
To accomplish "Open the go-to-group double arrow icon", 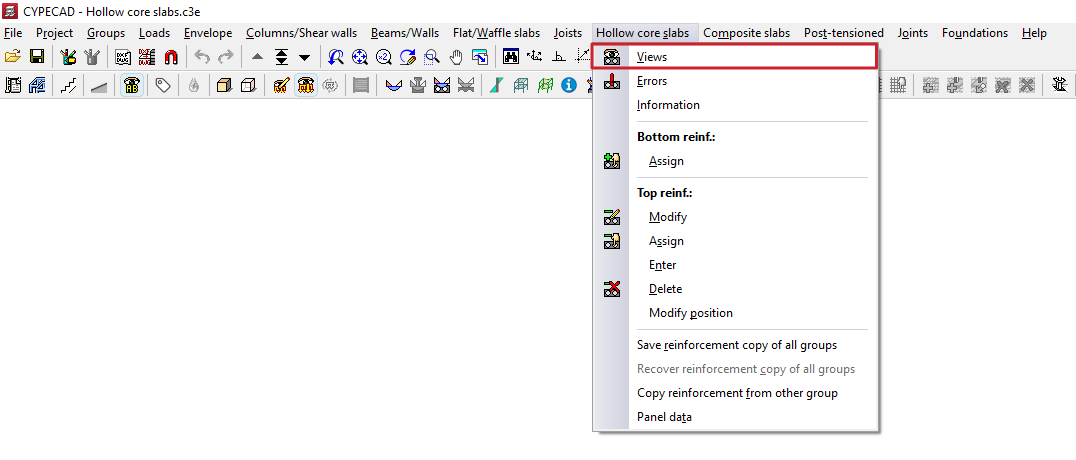I will pyautogui.click(x=281, y=57).
